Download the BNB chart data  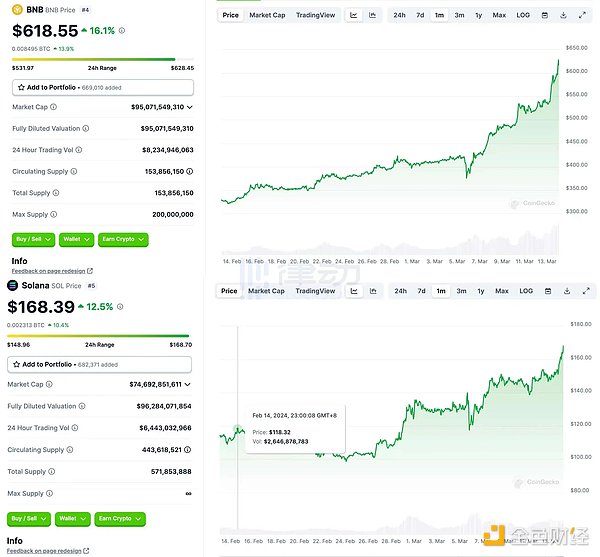(x=564, y=15)
